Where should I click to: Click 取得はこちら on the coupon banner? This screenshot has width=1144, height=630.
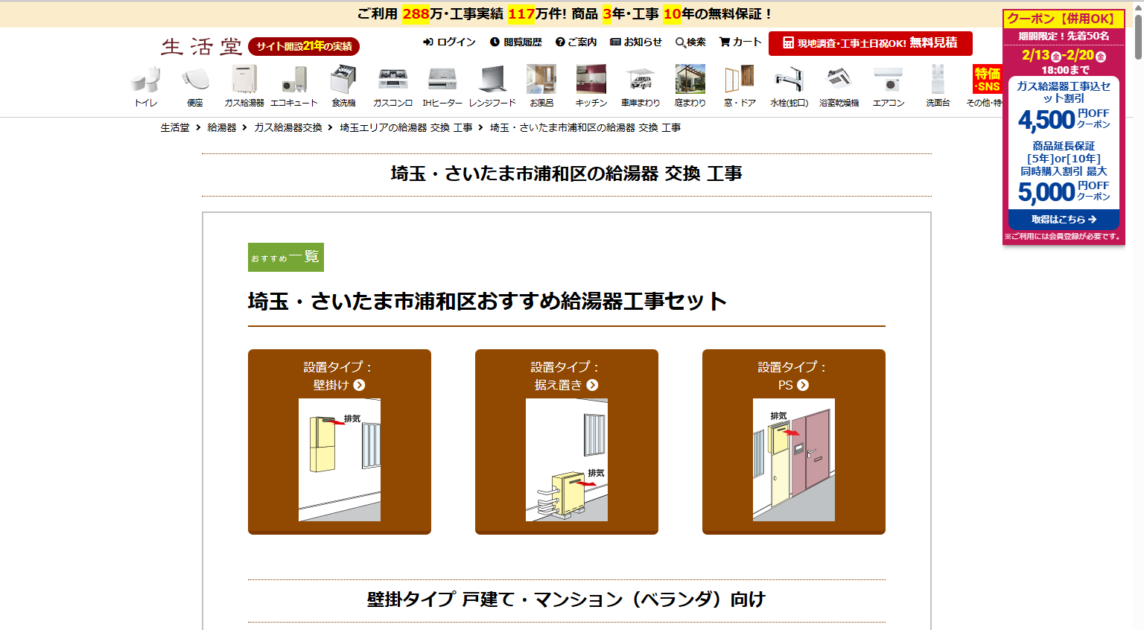point(1063,219)
